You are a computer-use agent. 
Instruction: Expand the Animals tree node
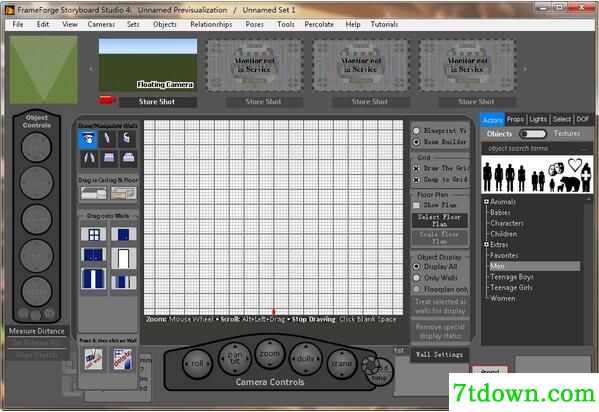[x=486, y=201]
